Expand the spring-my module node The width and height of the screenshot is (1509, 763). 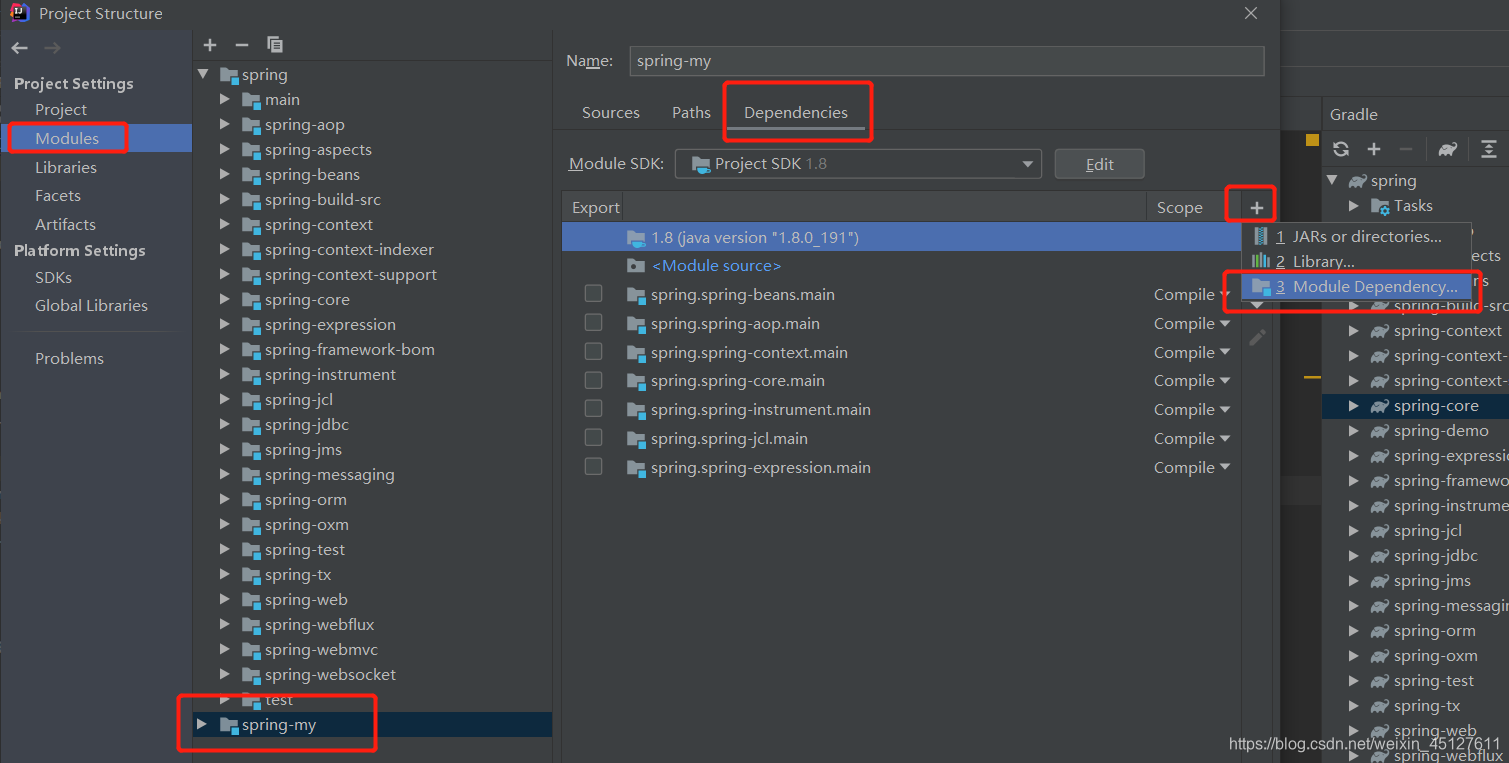203,725
